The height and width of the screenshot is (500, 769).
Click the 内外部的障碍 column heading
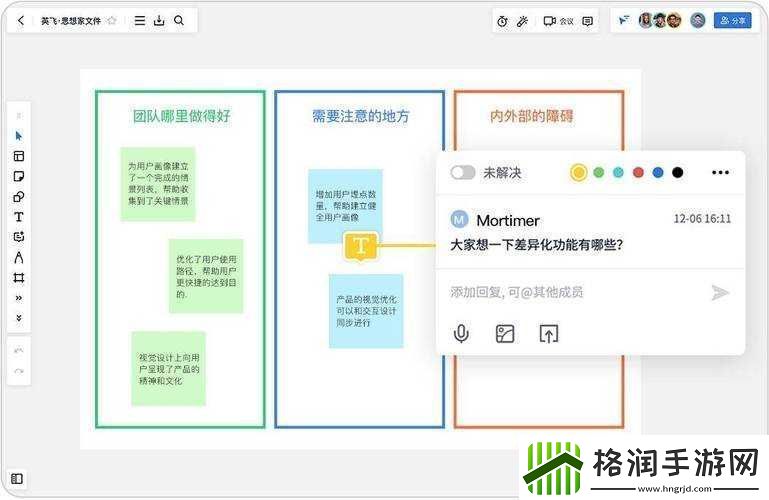(532, 116)
